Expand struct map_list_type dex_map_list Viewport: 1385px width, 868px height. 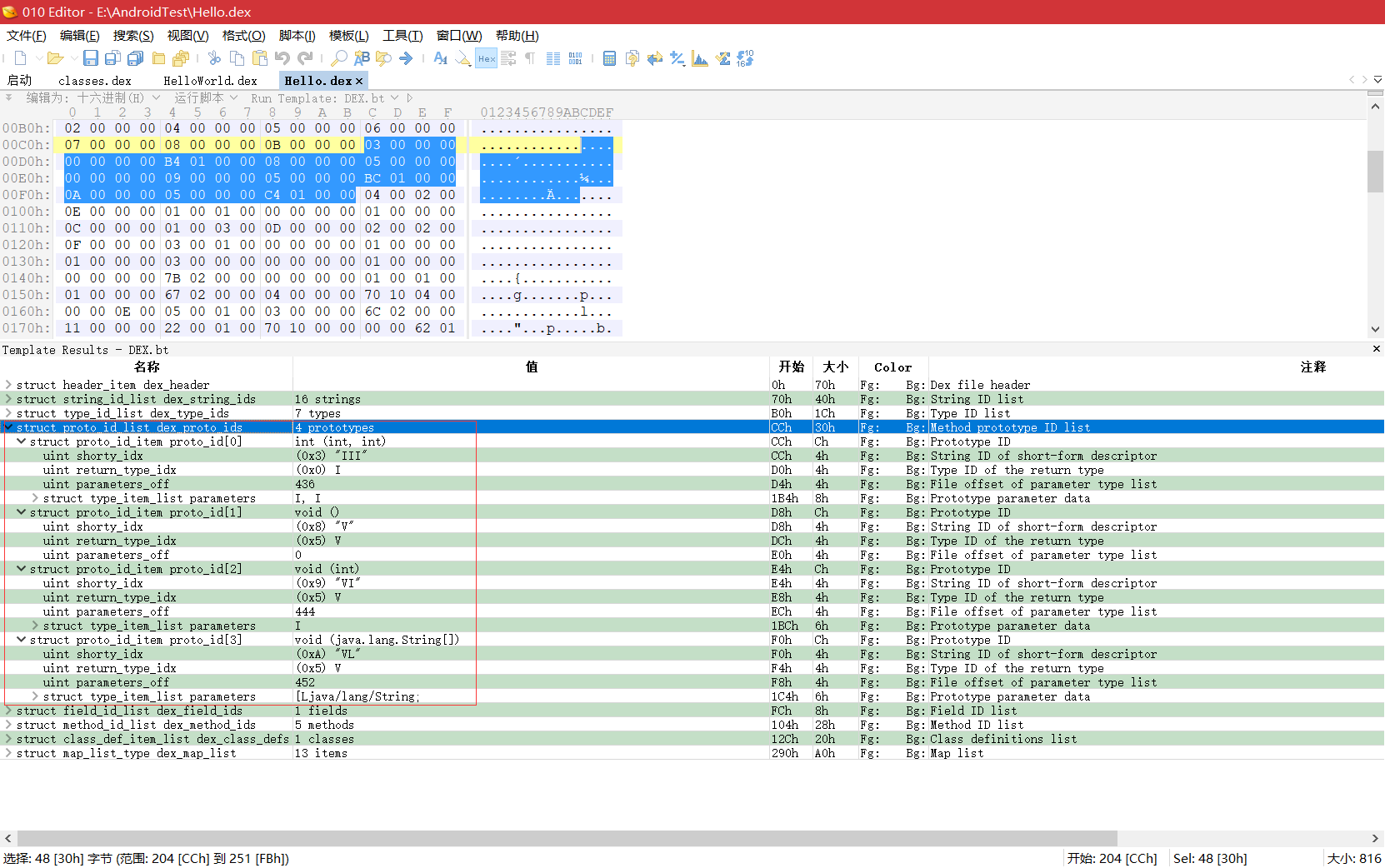[8, 753]
